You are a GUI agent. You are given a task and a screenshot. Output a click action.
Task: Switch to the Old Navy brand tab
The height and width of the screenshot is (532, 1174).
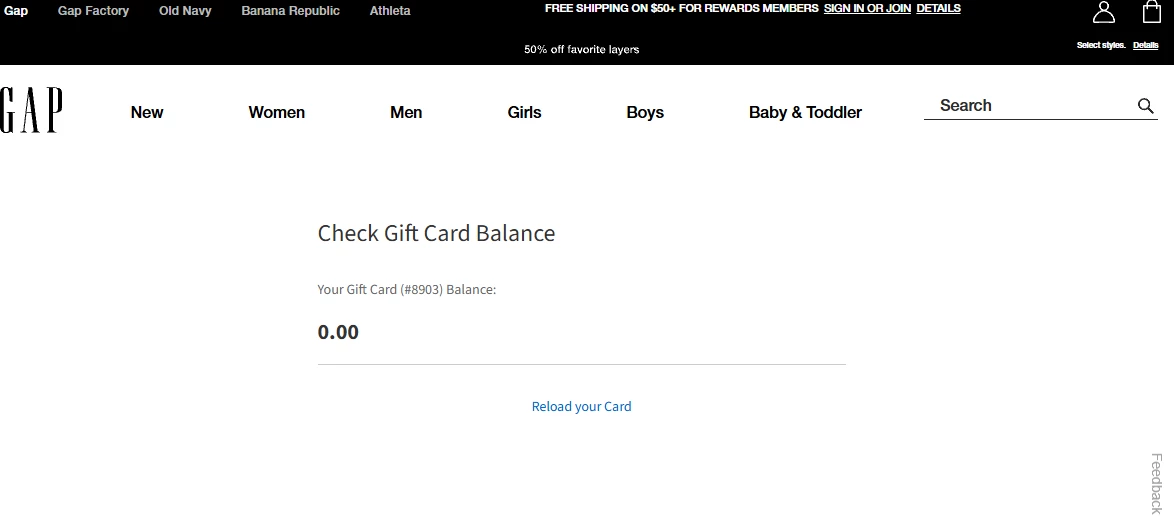coord(185,11)
